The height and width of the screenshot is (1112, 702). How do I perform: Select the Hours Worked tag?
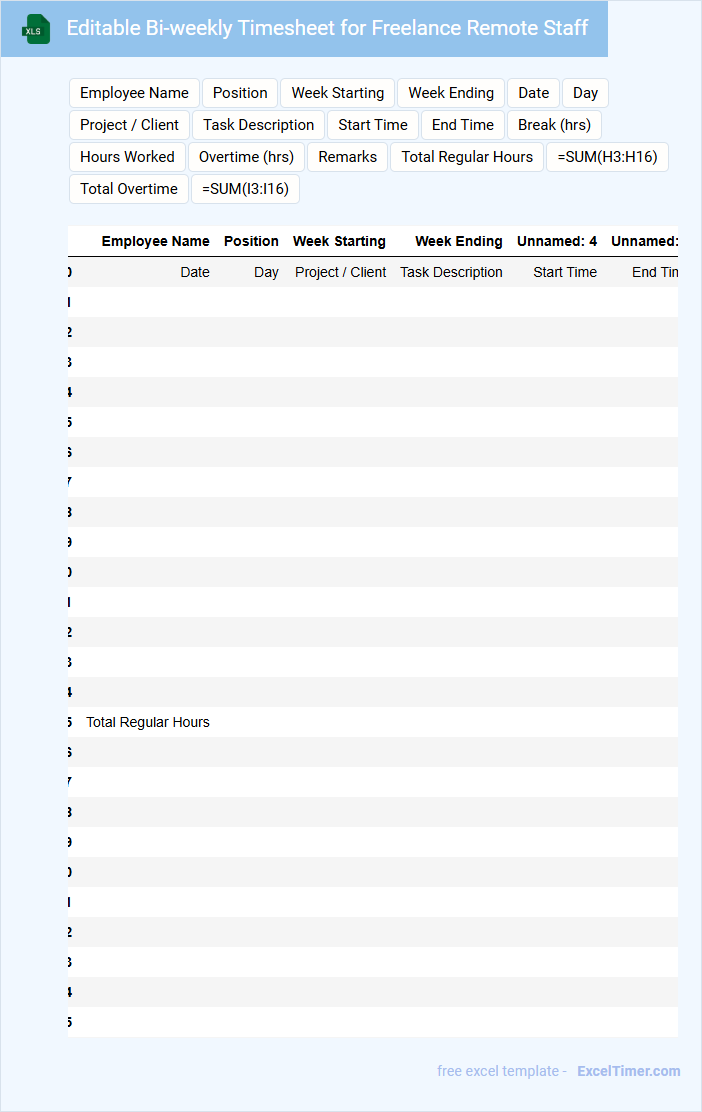click(x=127, y=157)
